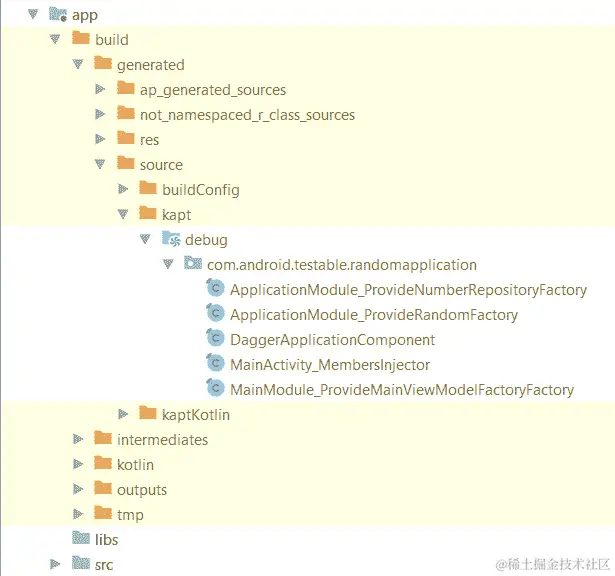Select the intermediates row label

tap(162, 440)
